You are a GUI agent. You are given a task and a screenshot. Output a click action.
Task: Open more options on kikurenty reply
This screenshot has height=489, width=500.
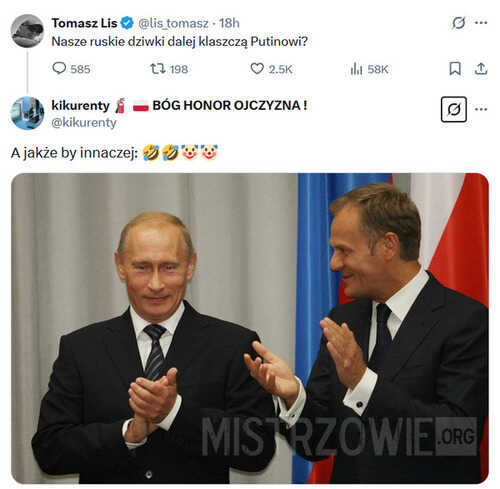[x=481, y=109]
